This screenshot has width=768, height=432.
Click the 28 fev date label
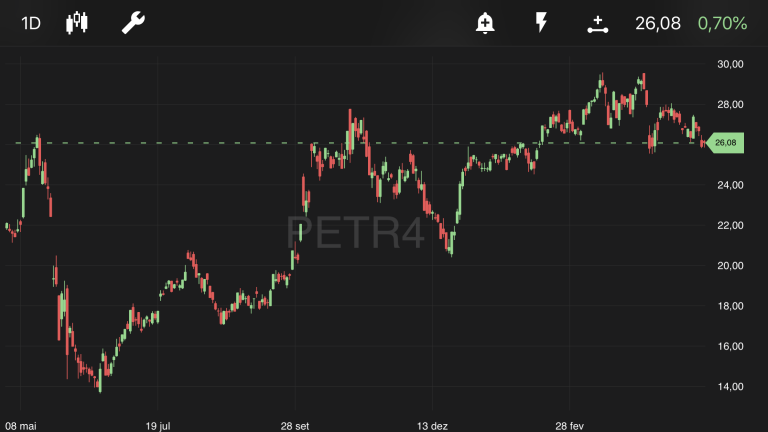(x=569, y=426)
